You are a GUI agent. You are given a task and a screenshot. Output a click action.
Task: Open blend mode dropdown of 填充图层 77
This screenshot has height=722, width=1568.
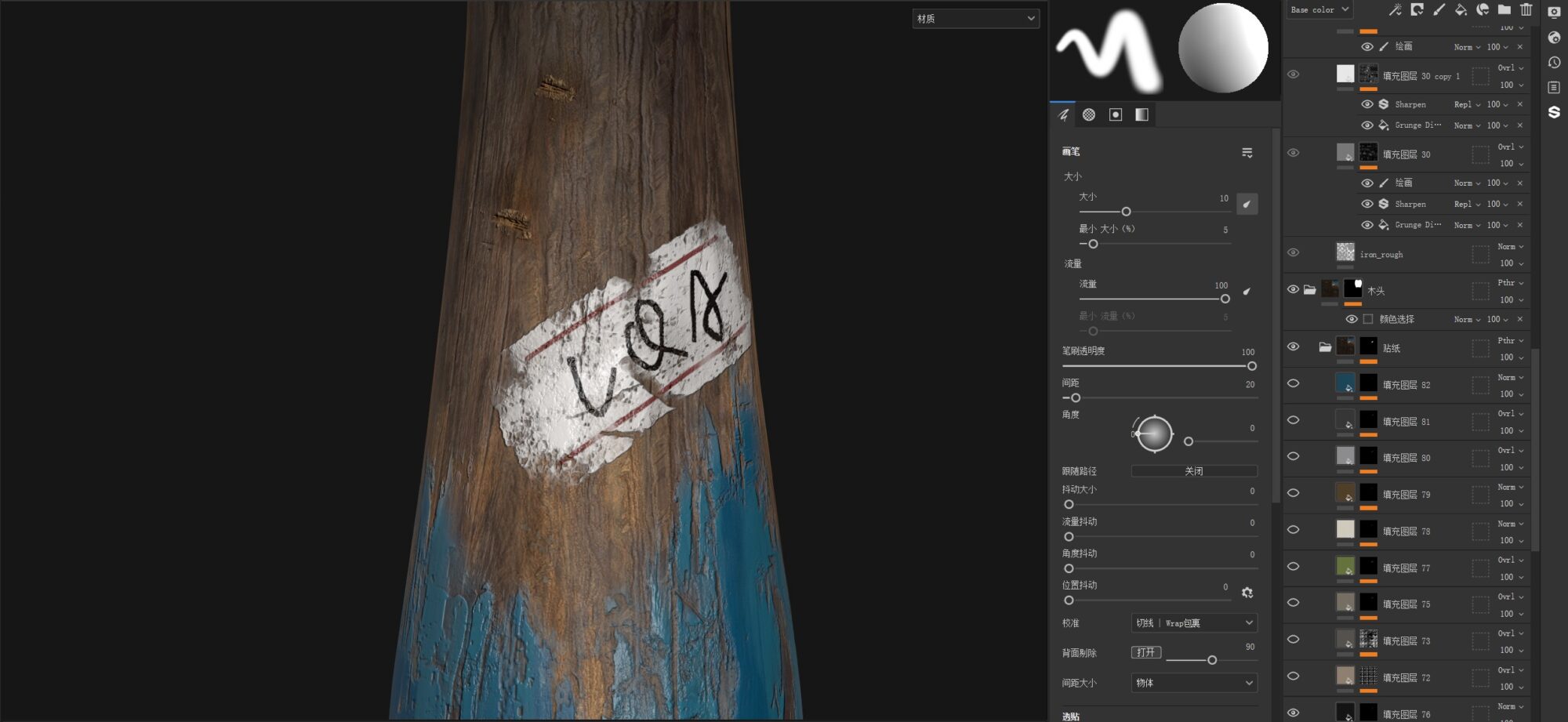[1511, 561]
